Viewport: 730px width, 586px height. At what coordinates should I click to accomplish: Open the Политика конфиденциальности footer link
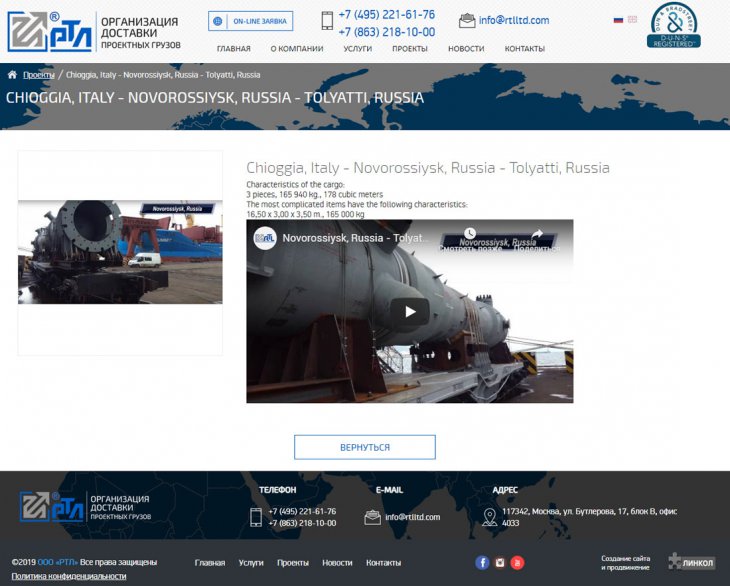(x=69, y=576)
